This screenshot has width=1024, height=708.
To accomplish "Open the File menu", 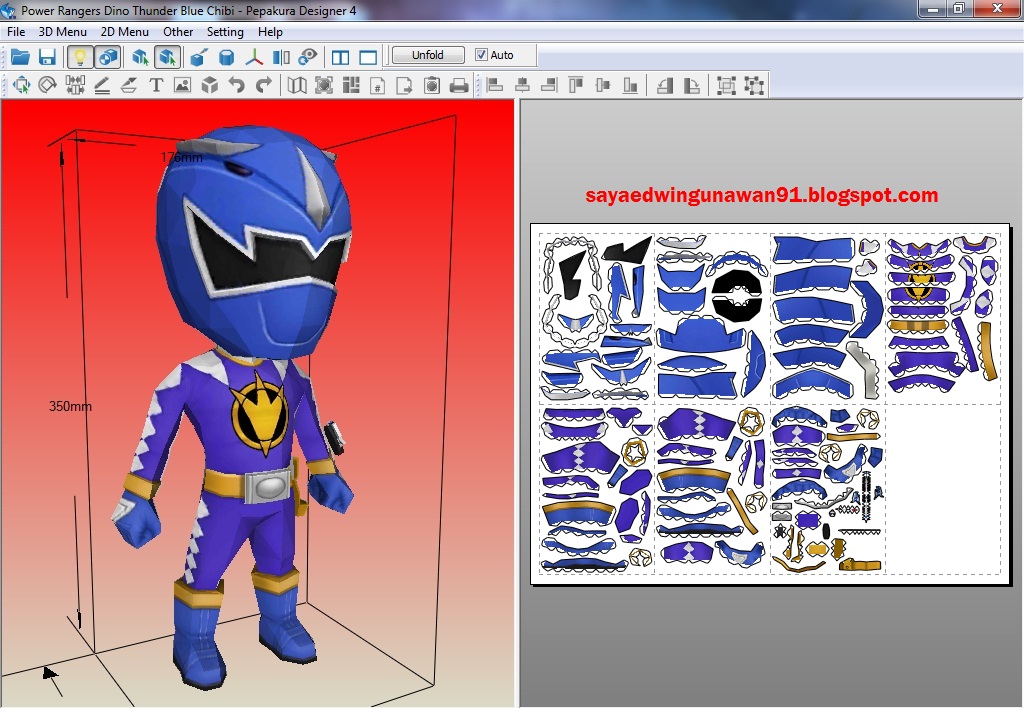I will coord(16,31).
